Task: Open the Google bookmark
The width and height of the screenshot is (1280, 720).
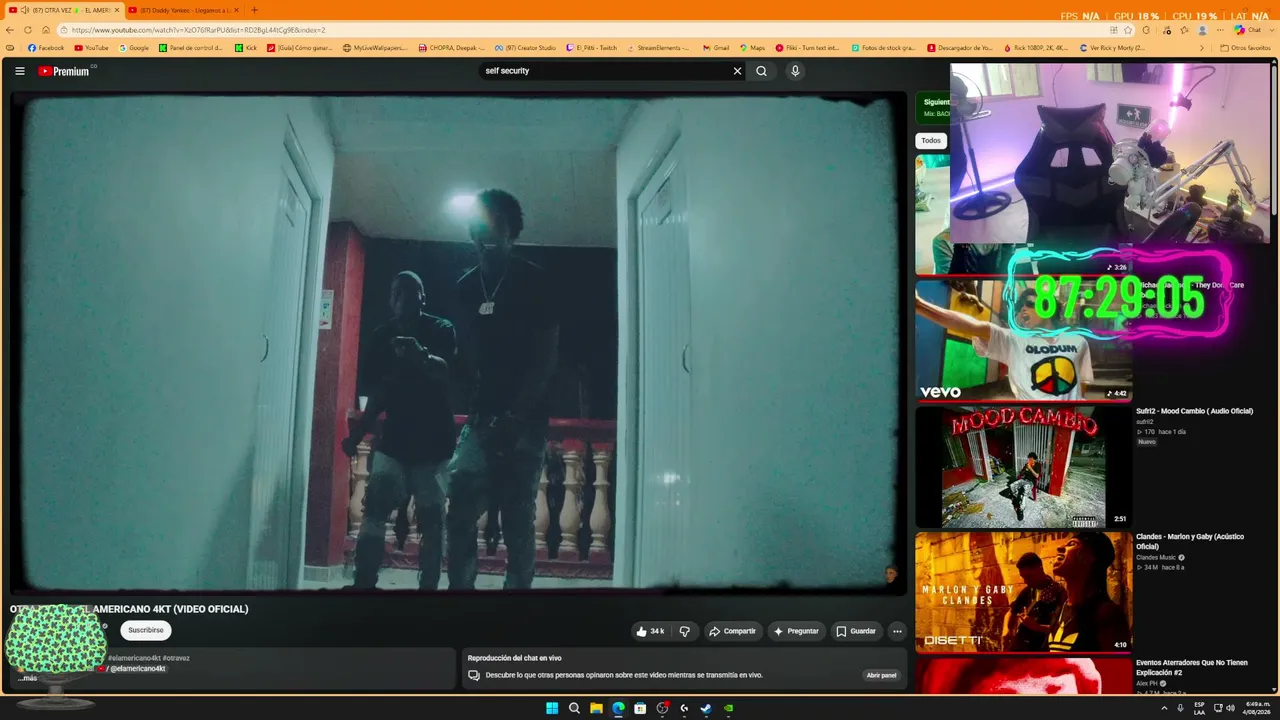Action: click(x=133, y=48)
